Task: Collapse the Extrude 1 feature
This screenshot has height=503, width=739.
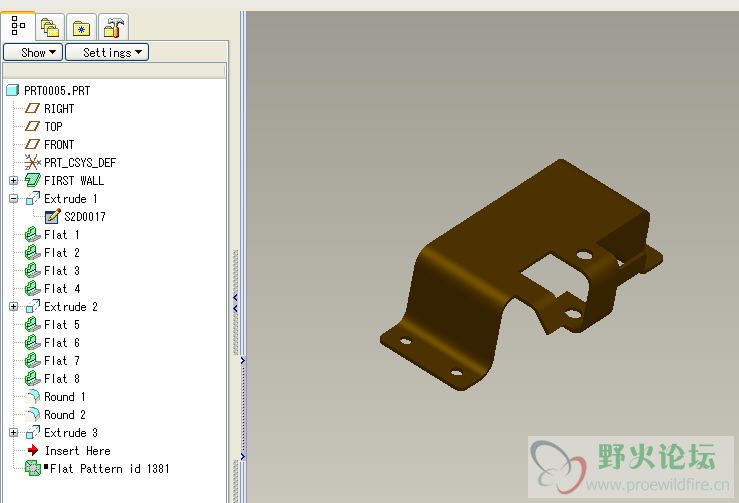Action: (14, 198)
